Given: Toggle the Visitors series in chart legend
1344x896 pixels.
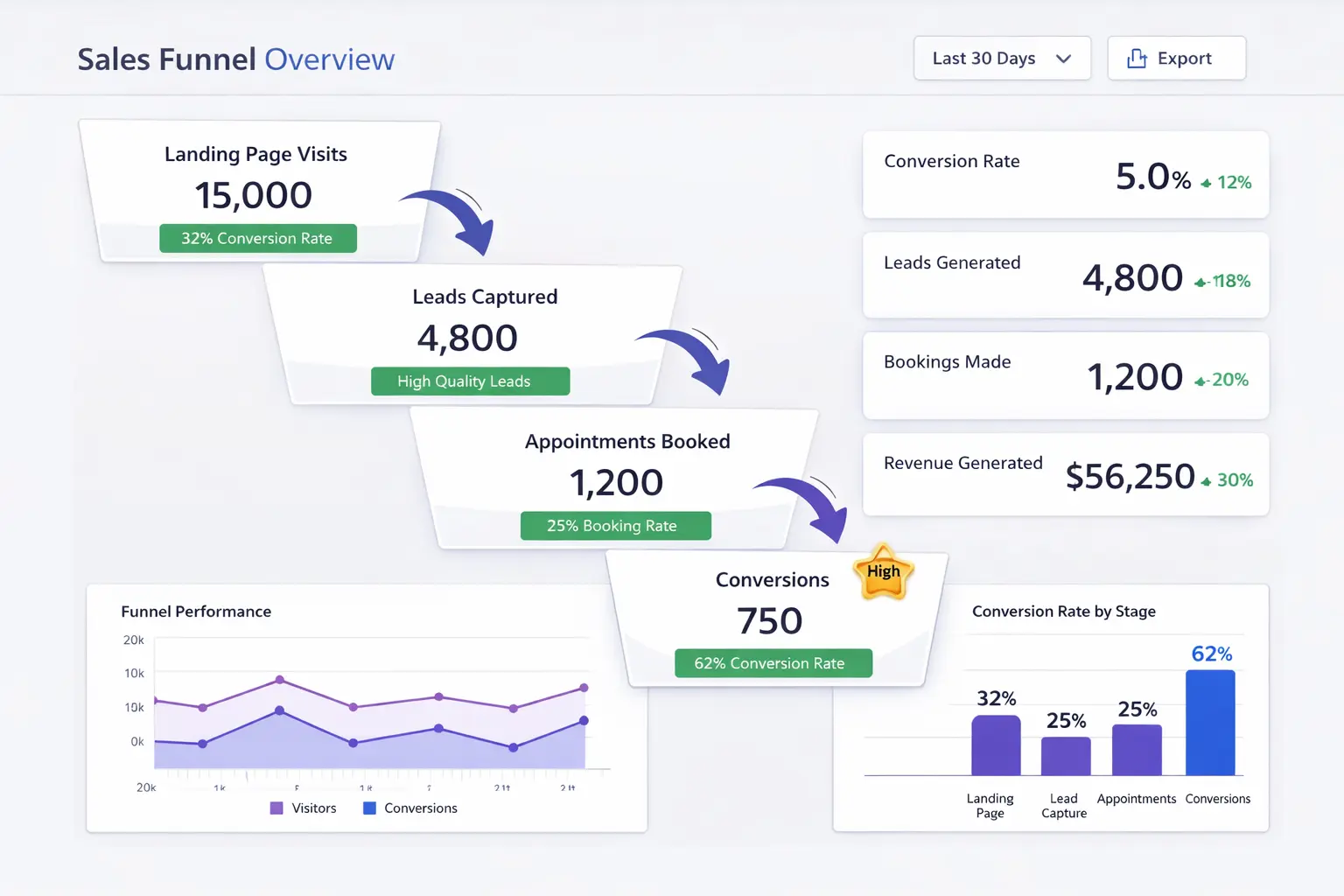Looking at the screenshot, I should [304, 808].
